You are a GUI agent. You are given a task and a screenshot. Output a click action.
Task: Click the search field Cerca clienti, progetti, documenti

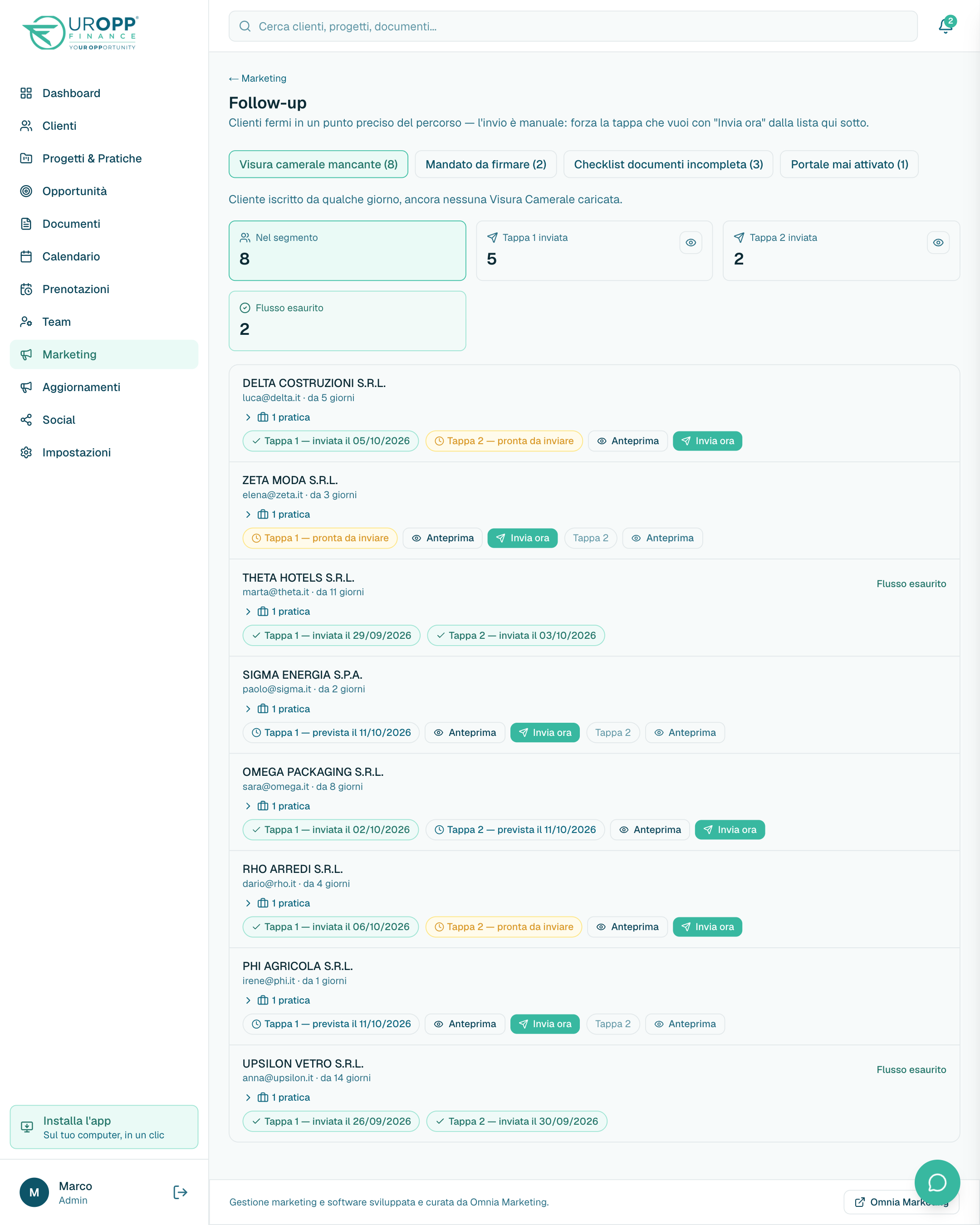[x=573, y=26]
